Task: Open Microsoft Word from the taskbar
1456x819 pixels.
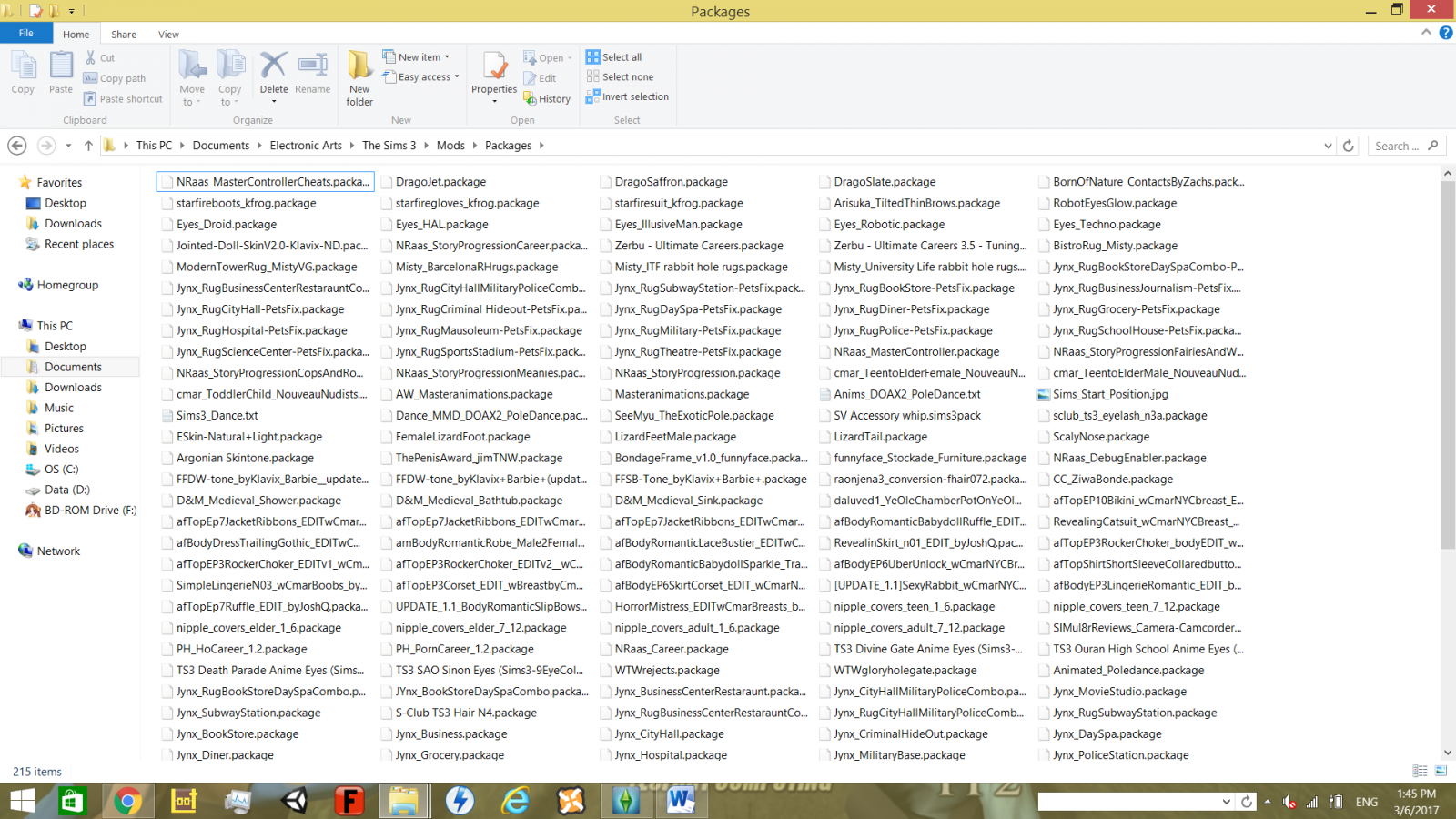Action: coord(681,802)
